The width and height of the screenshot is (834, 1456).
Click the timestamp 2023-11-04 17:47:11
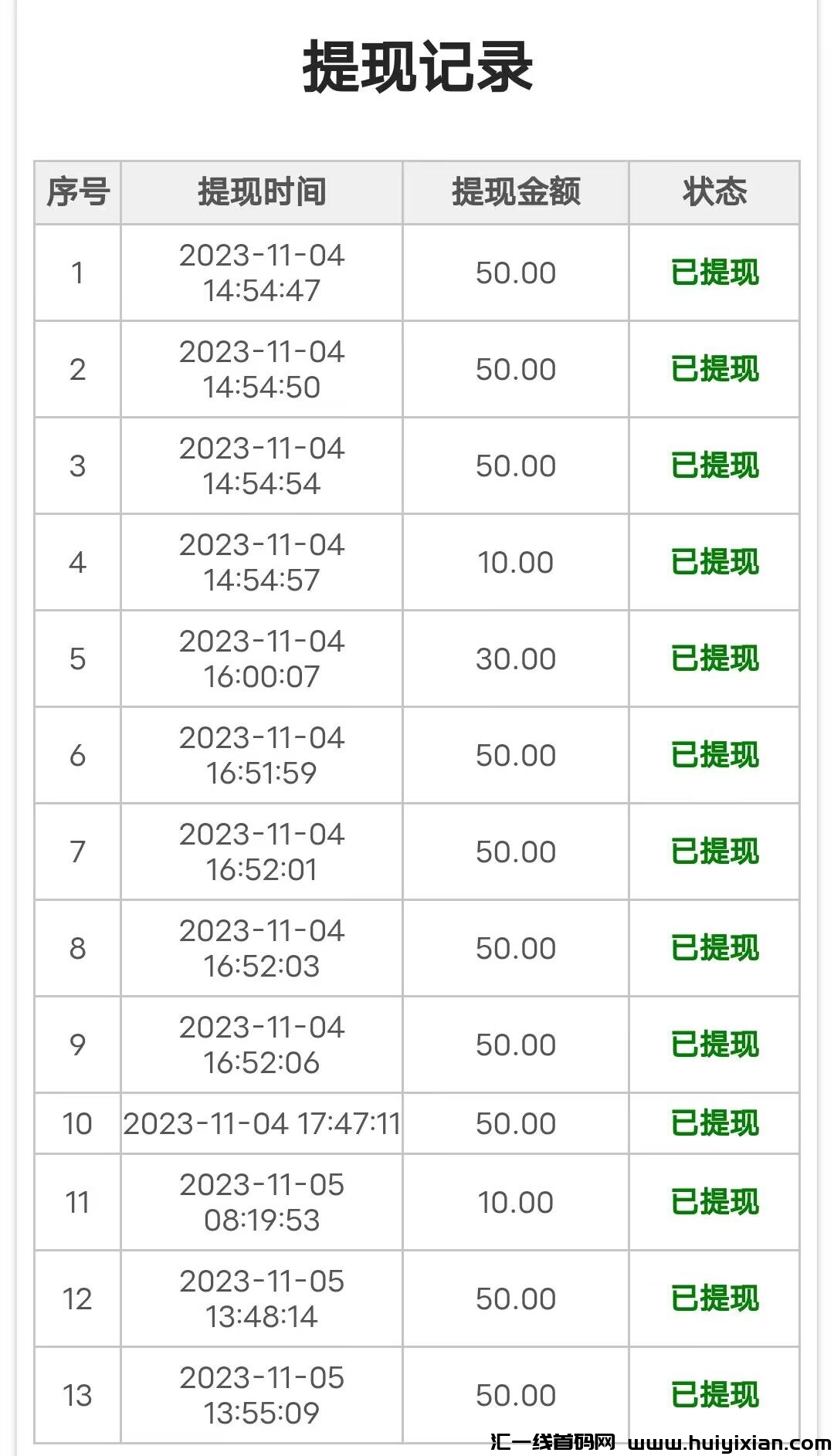click(262, 1123)
